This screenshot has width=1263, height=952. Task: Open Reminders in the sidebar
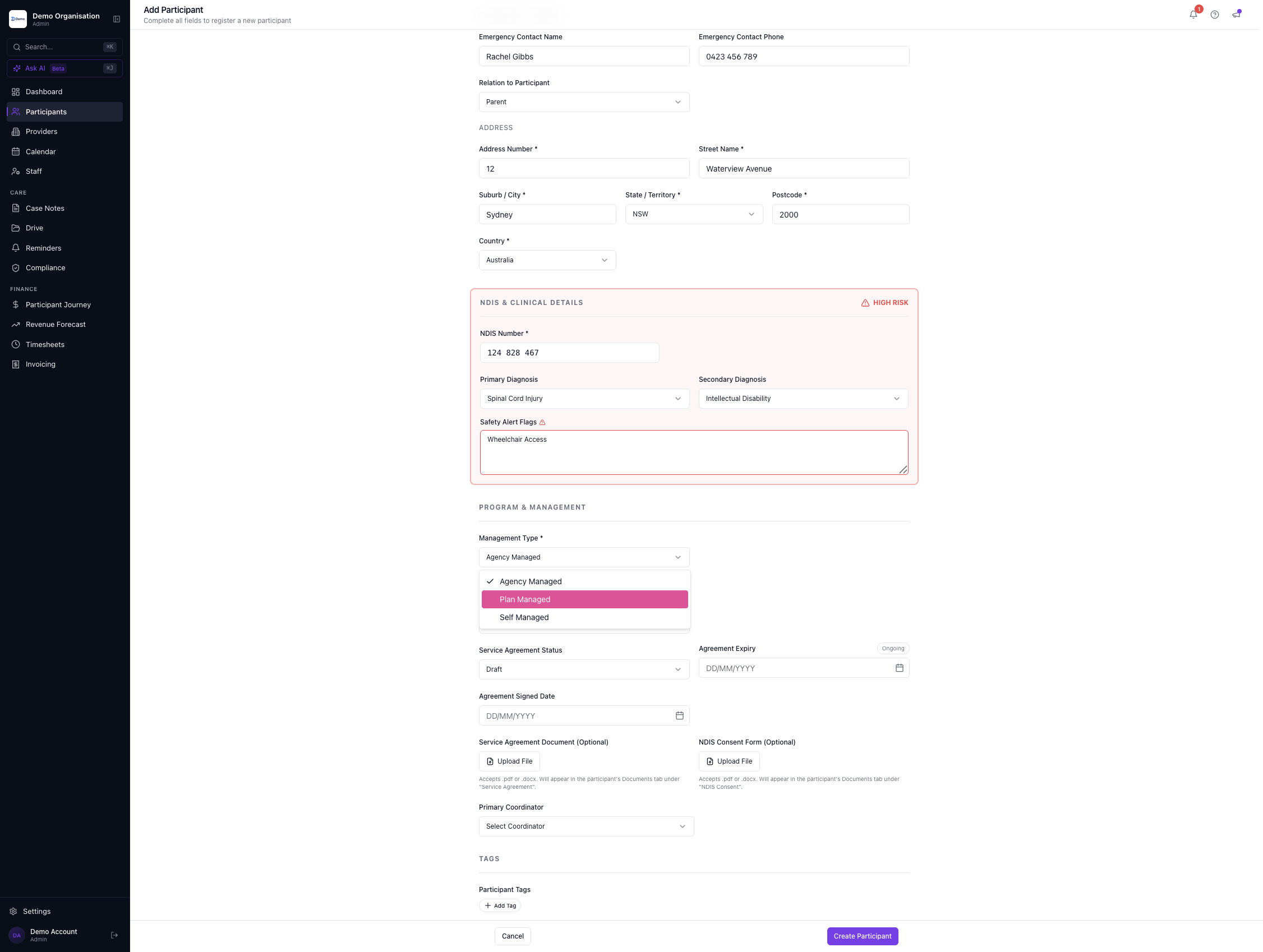[64, 248]
